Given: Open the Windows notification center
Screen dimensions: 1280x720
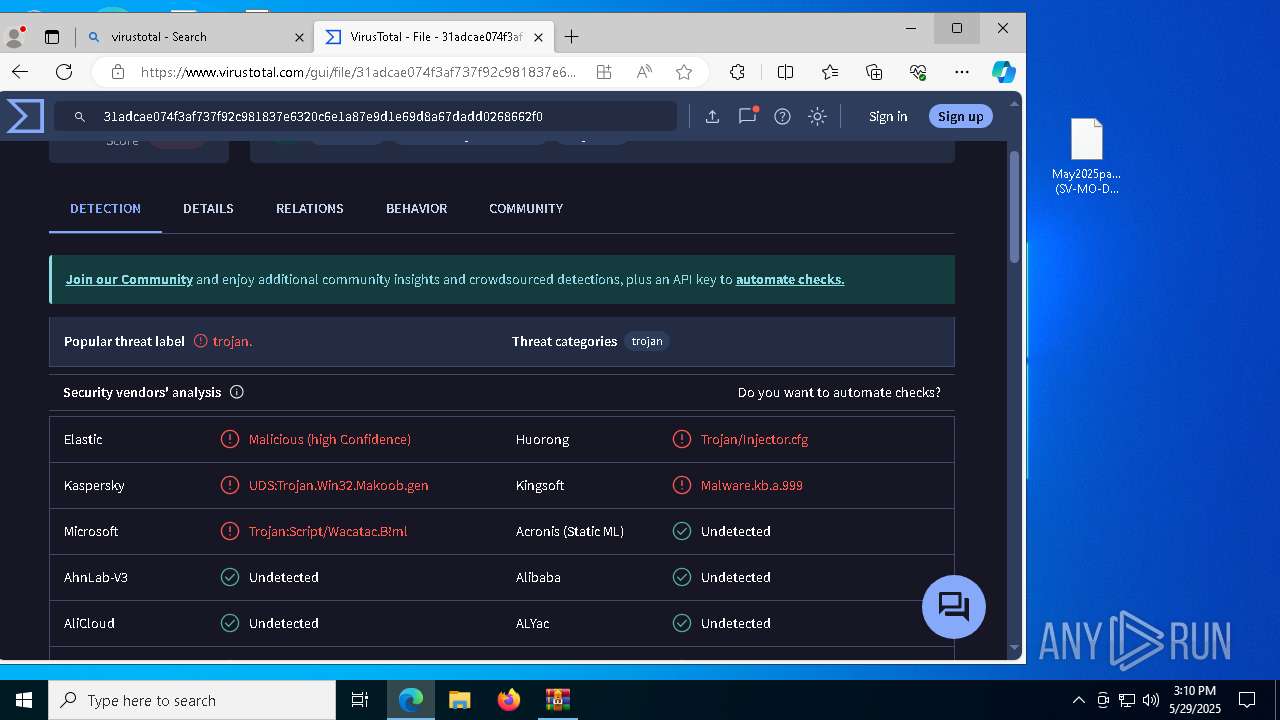Looking at the screenshot, I should [1247, 700].
